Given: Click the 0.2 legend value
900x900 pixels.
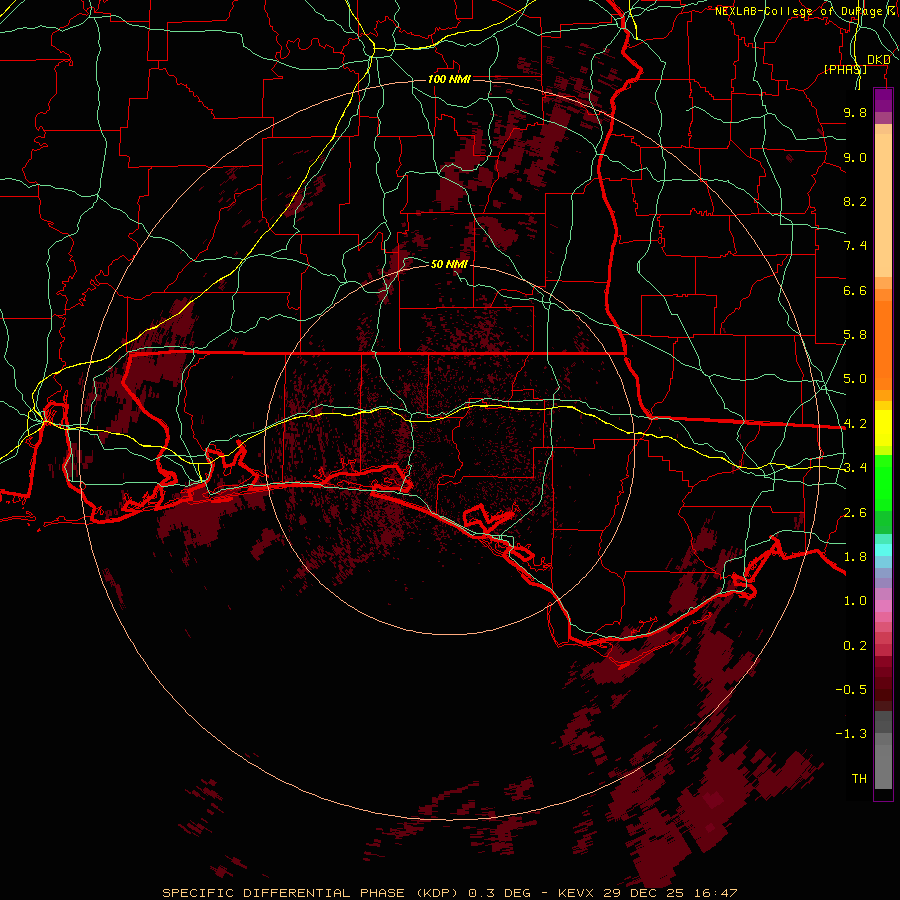Looking at the screenshot, I should [855, 646].
